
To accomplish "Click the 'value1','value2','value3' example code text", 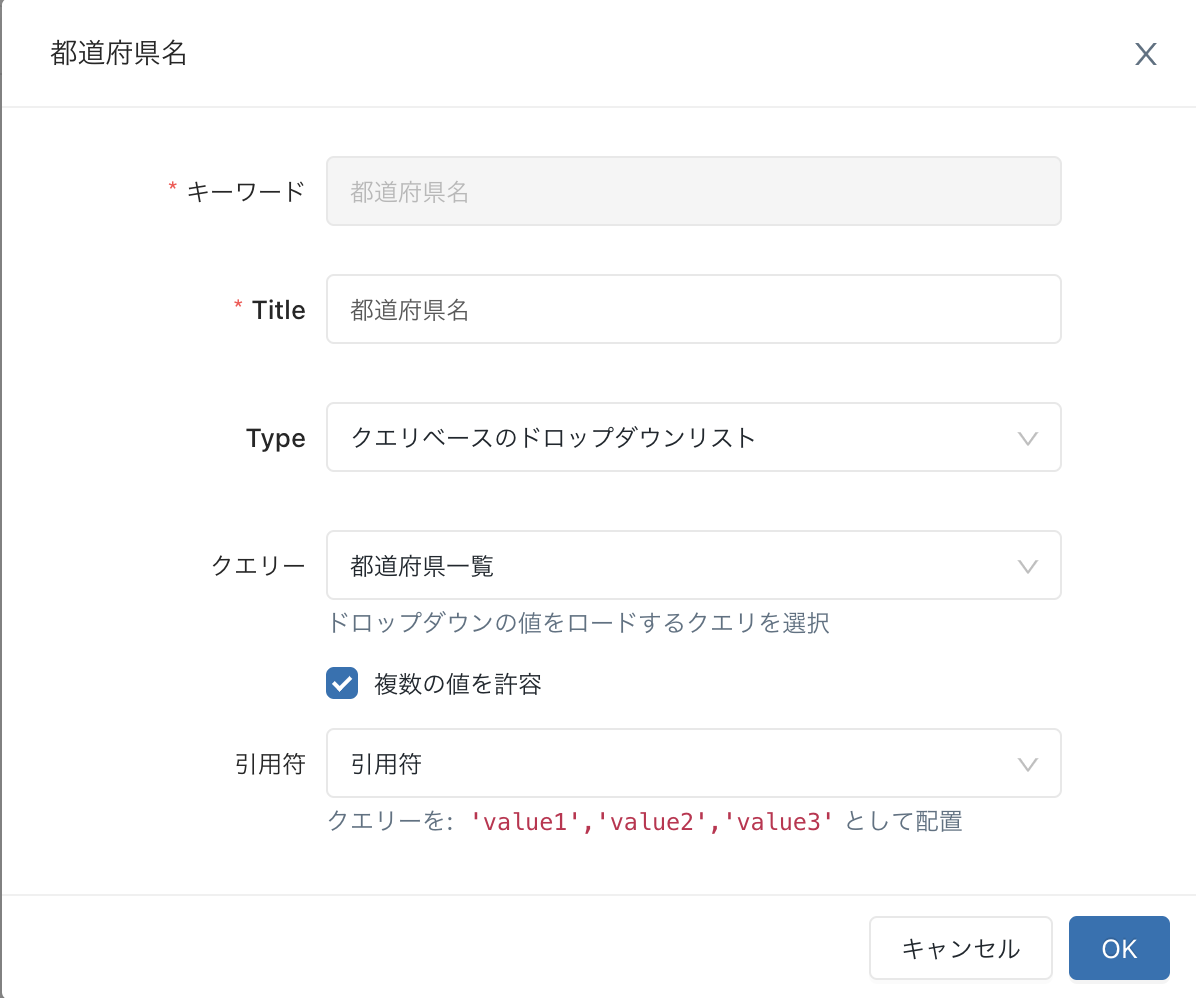I will coord(651,822).
